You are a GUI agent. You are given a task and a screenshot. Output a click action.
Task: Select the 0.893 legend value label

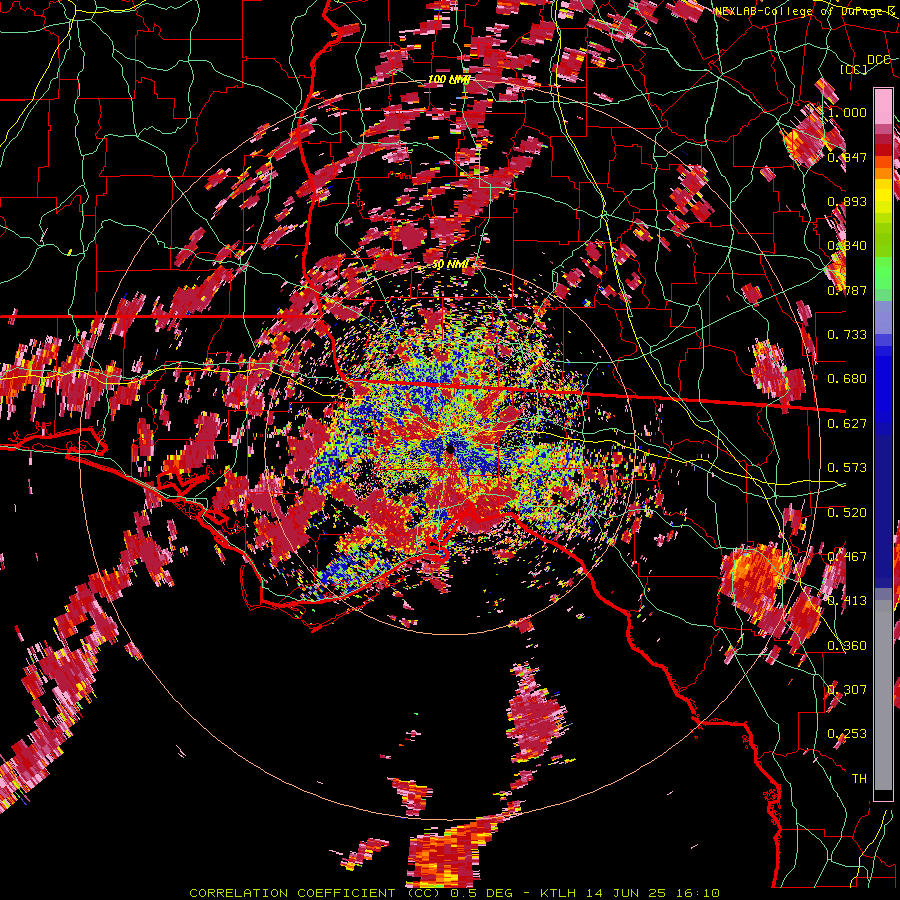click(x=847, y=201)
